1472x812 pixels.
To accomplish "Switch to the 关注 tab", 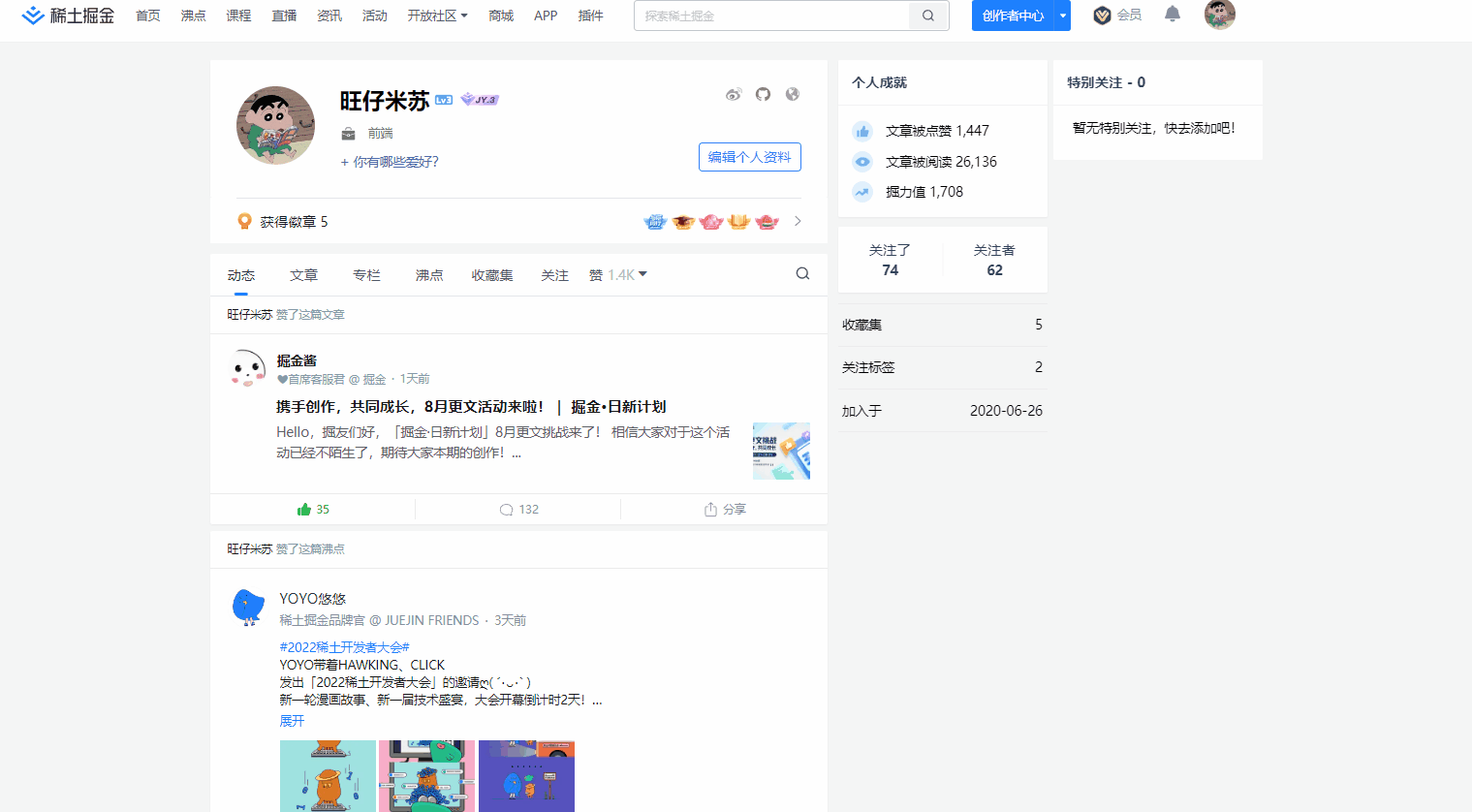I will (x=554, y=275).
